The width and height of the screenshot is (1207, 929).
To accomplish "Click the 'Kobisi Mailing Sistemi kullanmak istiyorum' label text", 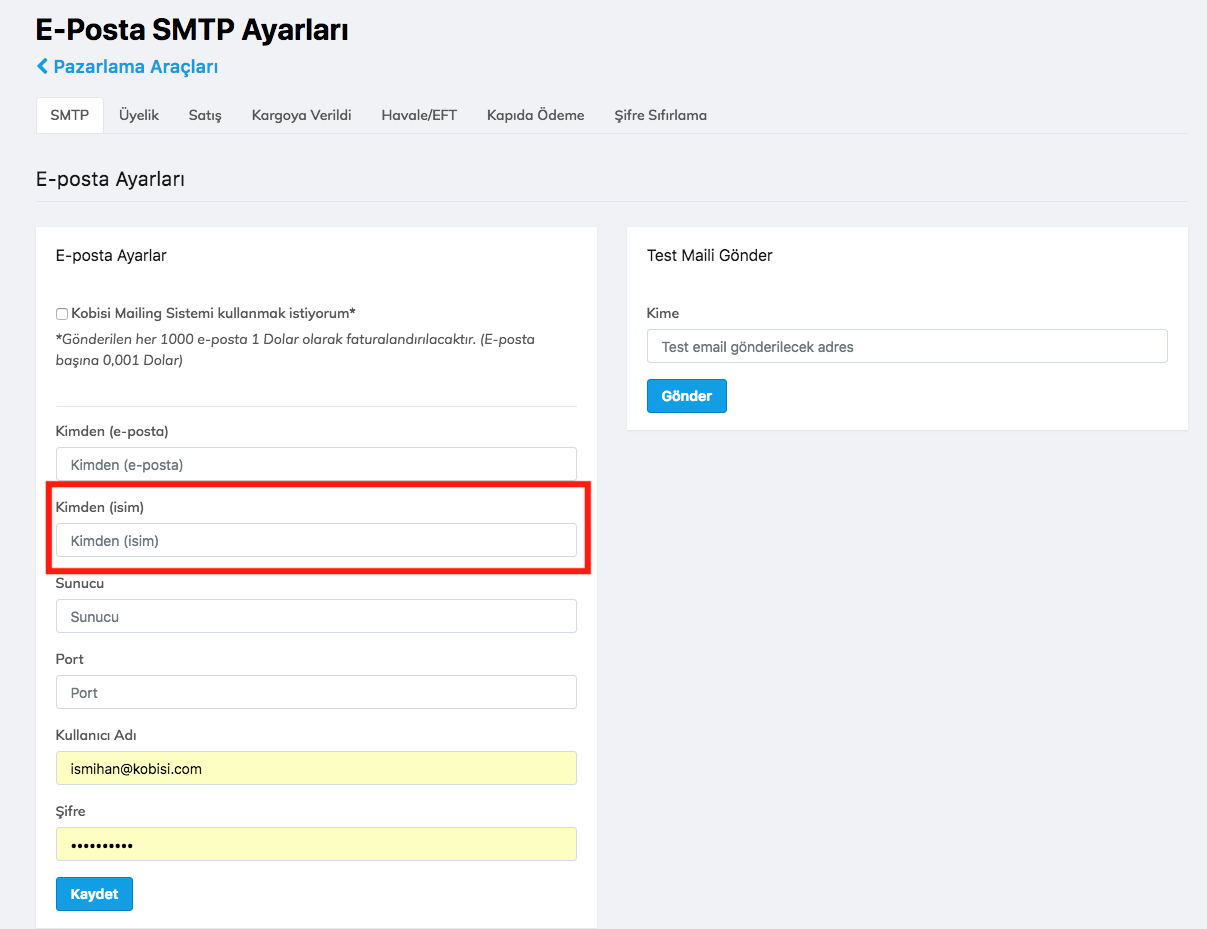I will click(x=213, y=313).
